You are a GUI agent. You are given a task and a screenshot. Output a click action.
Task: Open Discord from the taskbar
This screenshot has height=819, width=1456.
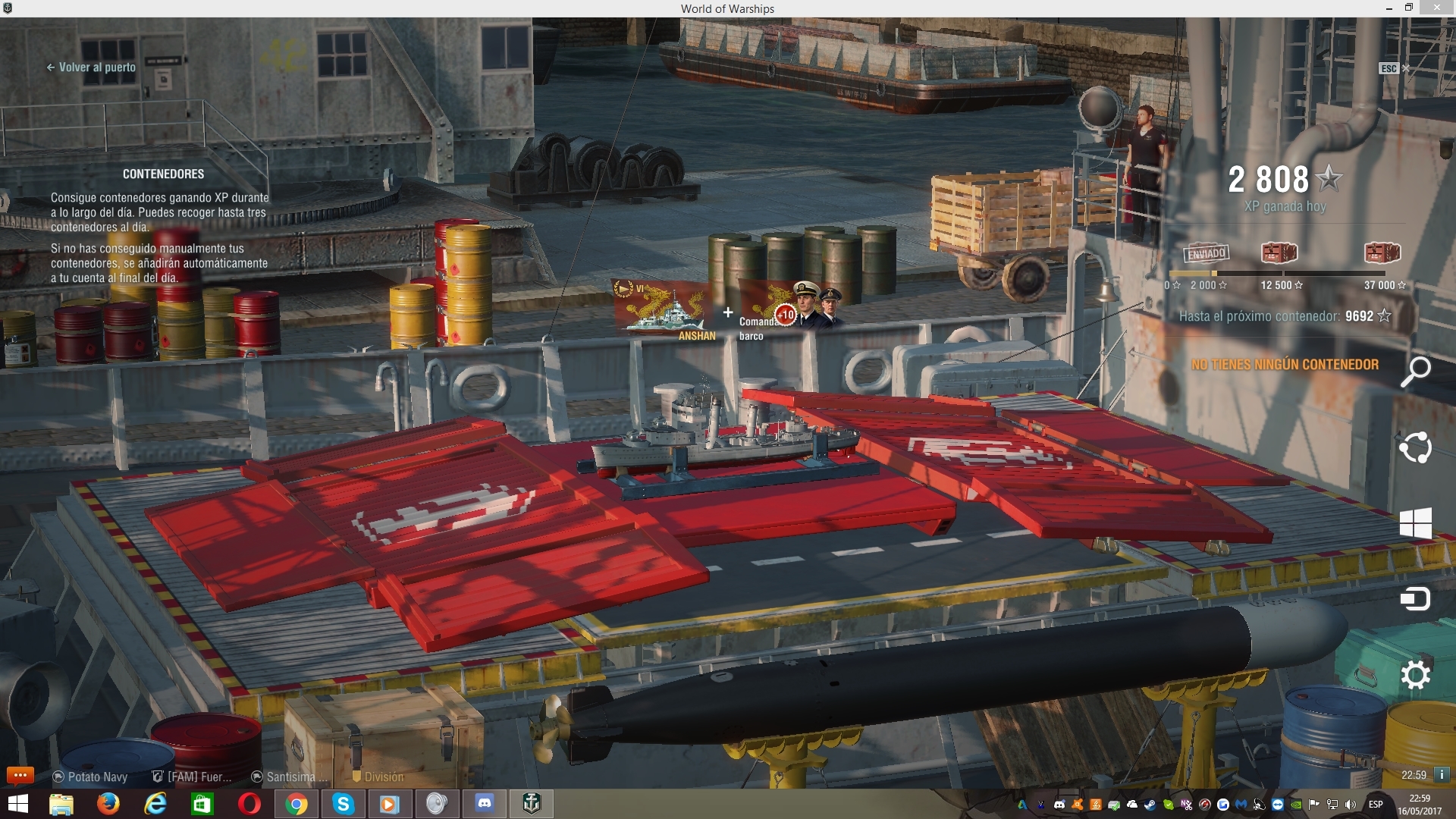(485, 803)
